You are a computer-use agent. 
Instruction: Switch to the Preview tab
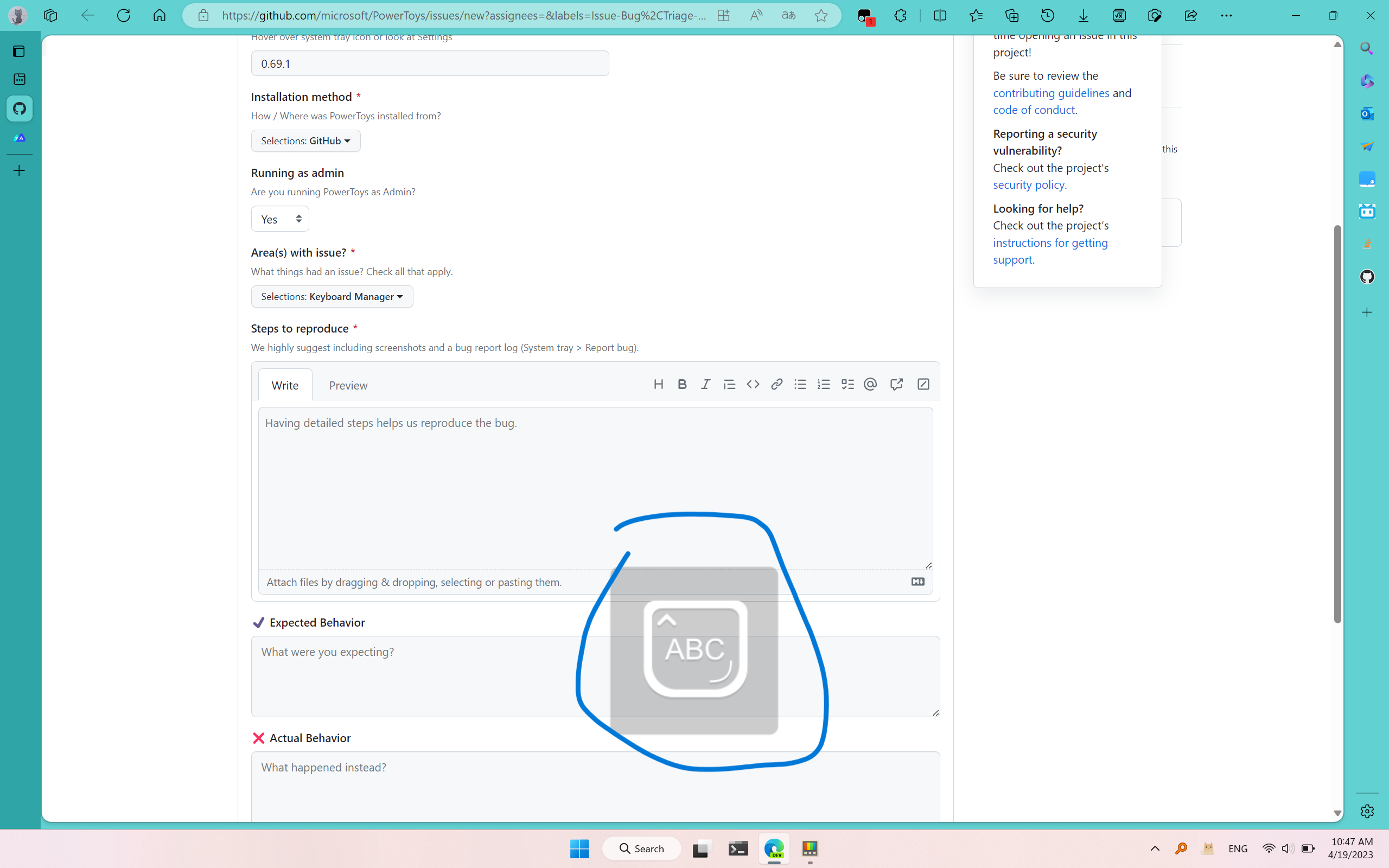pos(348,385)
